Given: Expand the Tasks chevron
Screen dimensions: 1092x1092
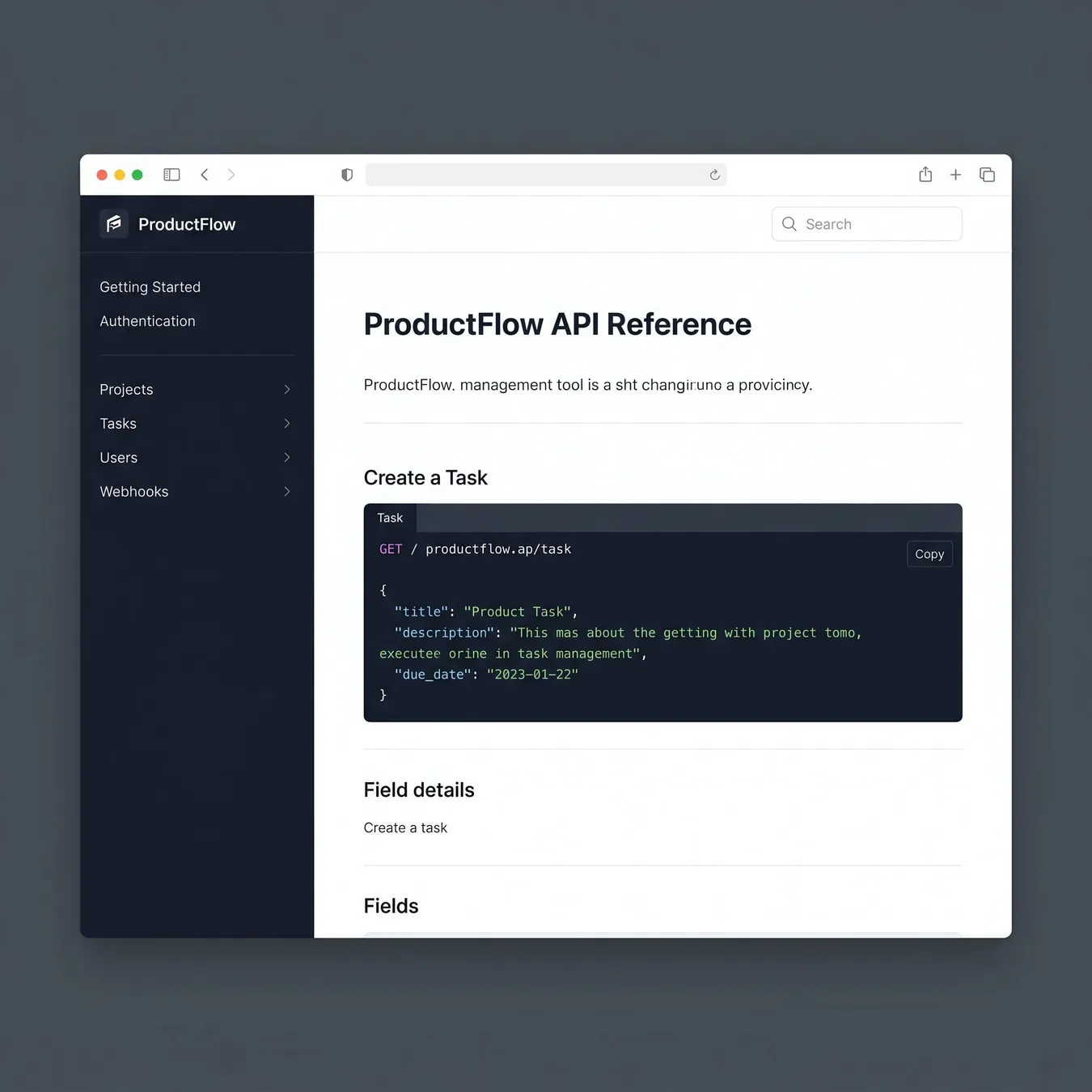Looking at the screenshot, I should (287, 423).
